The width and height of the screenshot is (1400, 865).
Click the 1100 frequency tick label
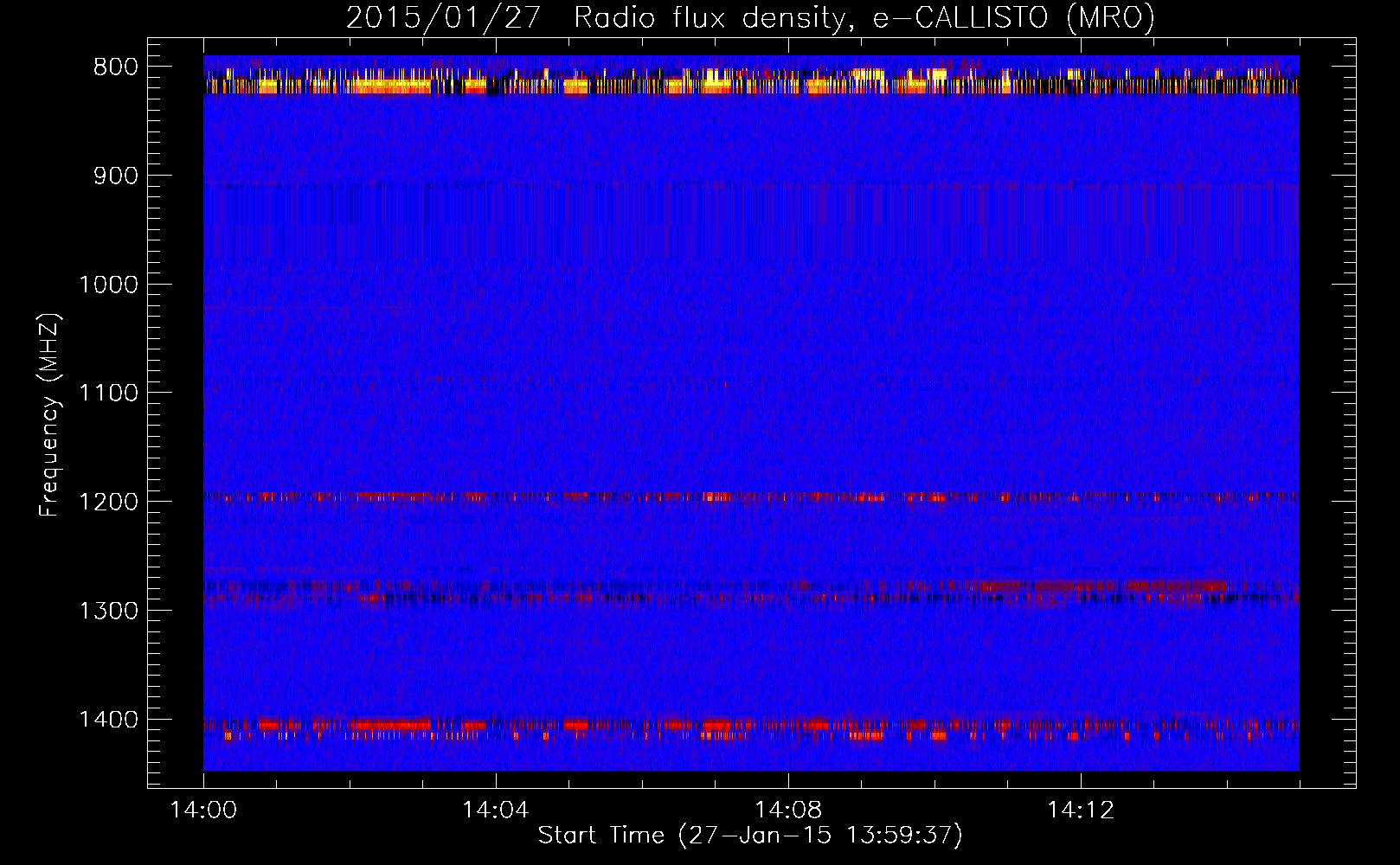[x=108, y=394]
